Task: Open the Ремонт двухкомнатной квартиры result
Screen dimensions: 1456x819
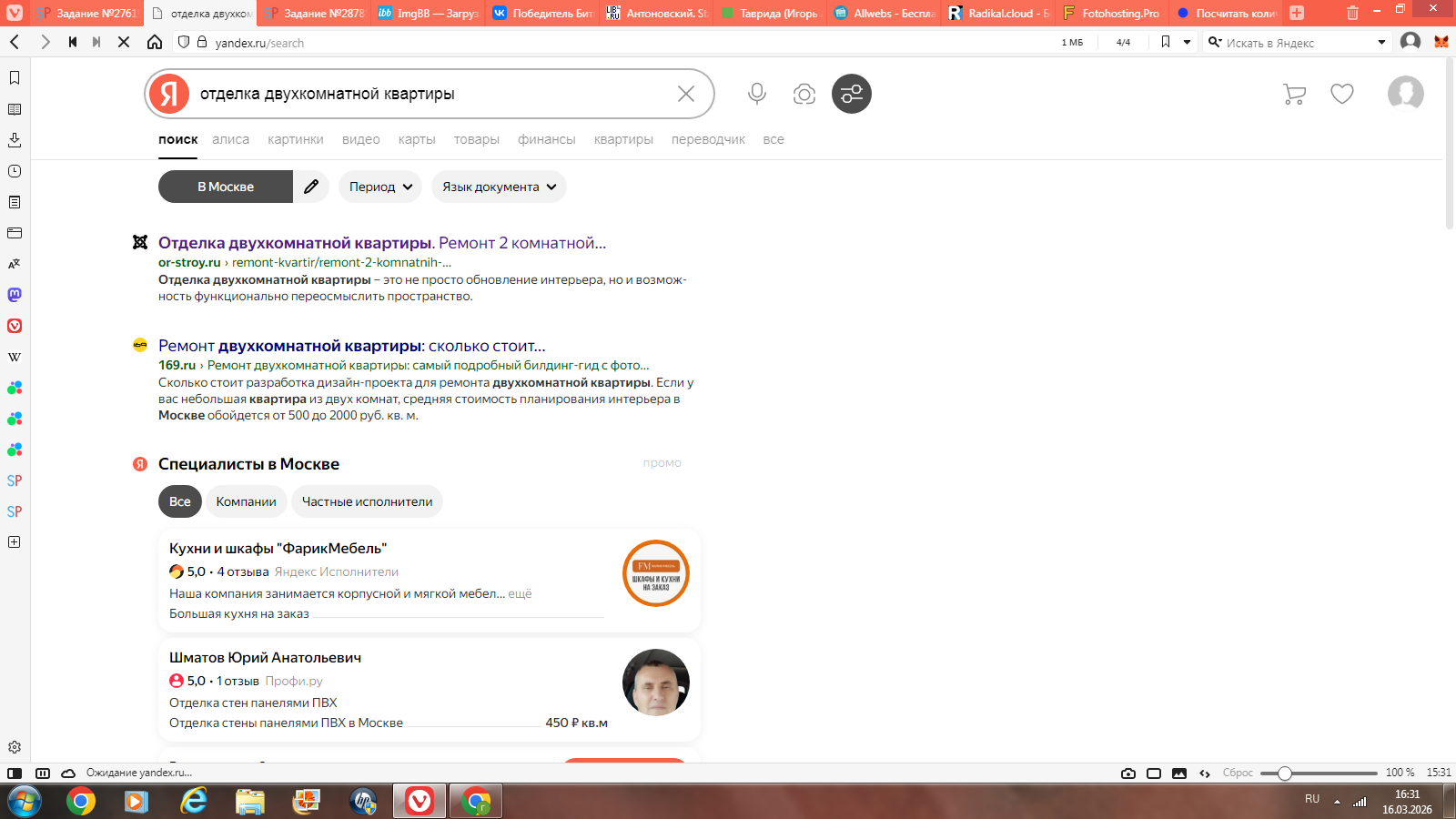Action: [352, 346]
